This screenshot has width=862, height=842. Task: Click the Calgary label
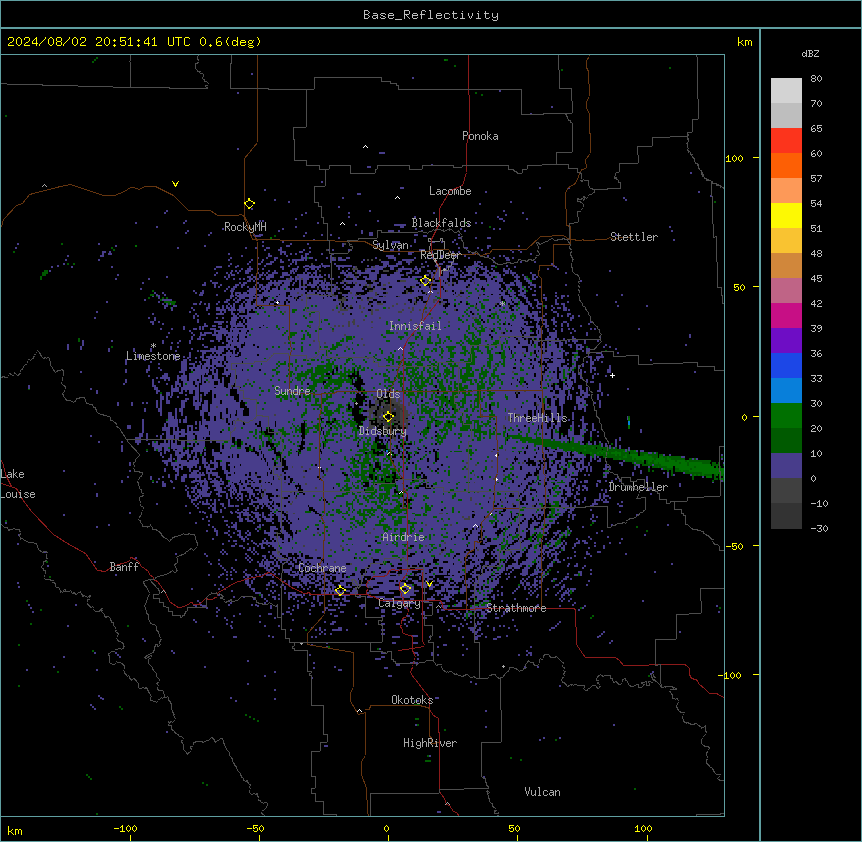tap(399, 603)
